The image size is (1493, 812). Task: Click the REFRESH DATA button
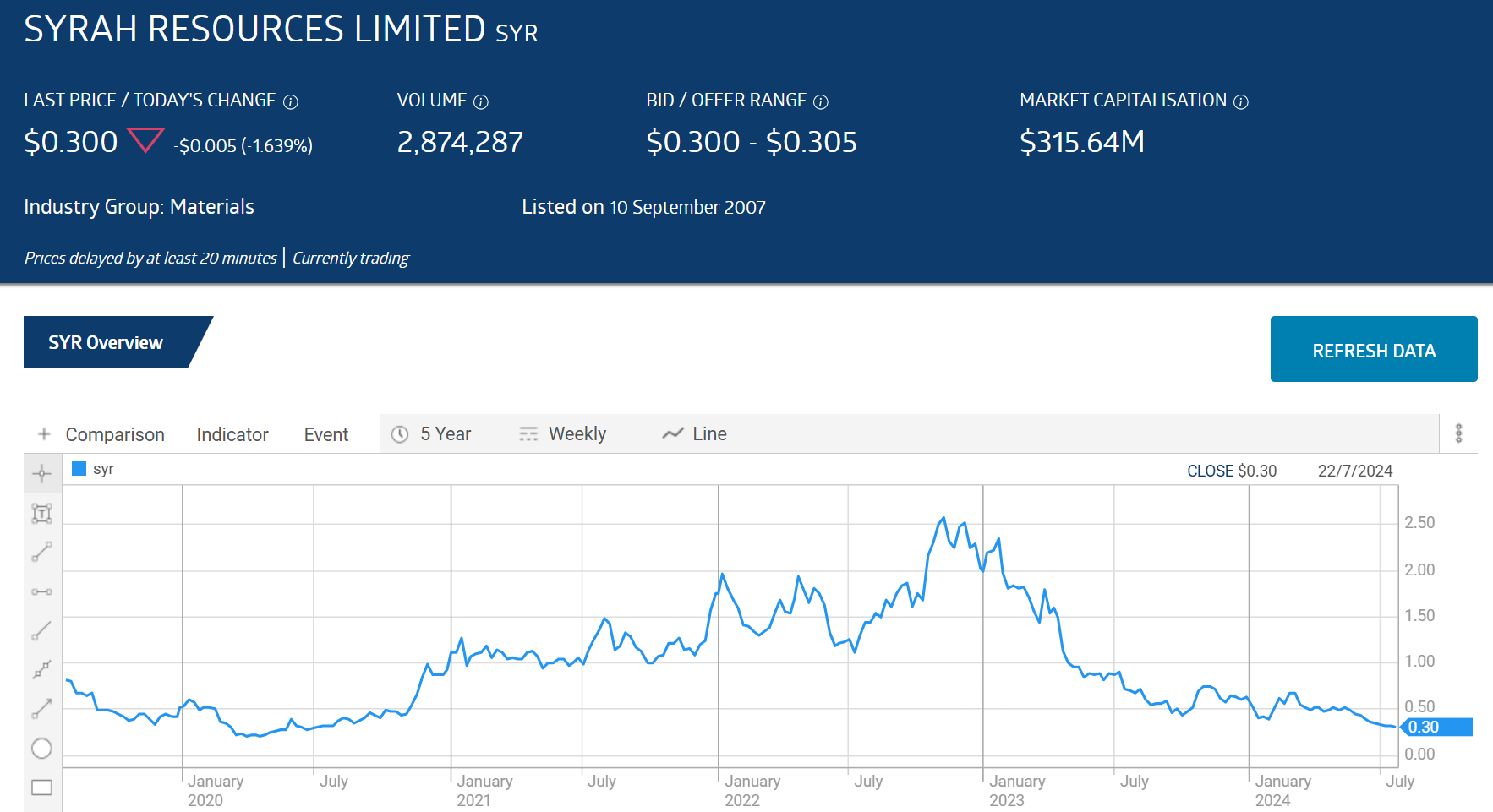[x=1374, y=349]
